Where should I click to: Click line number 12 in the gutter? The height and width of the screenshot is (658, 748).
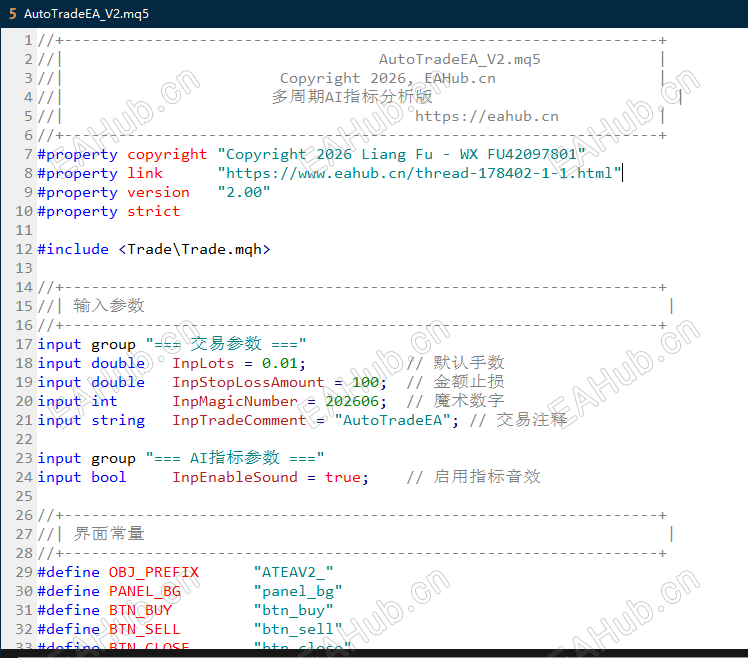pos(24,249)
